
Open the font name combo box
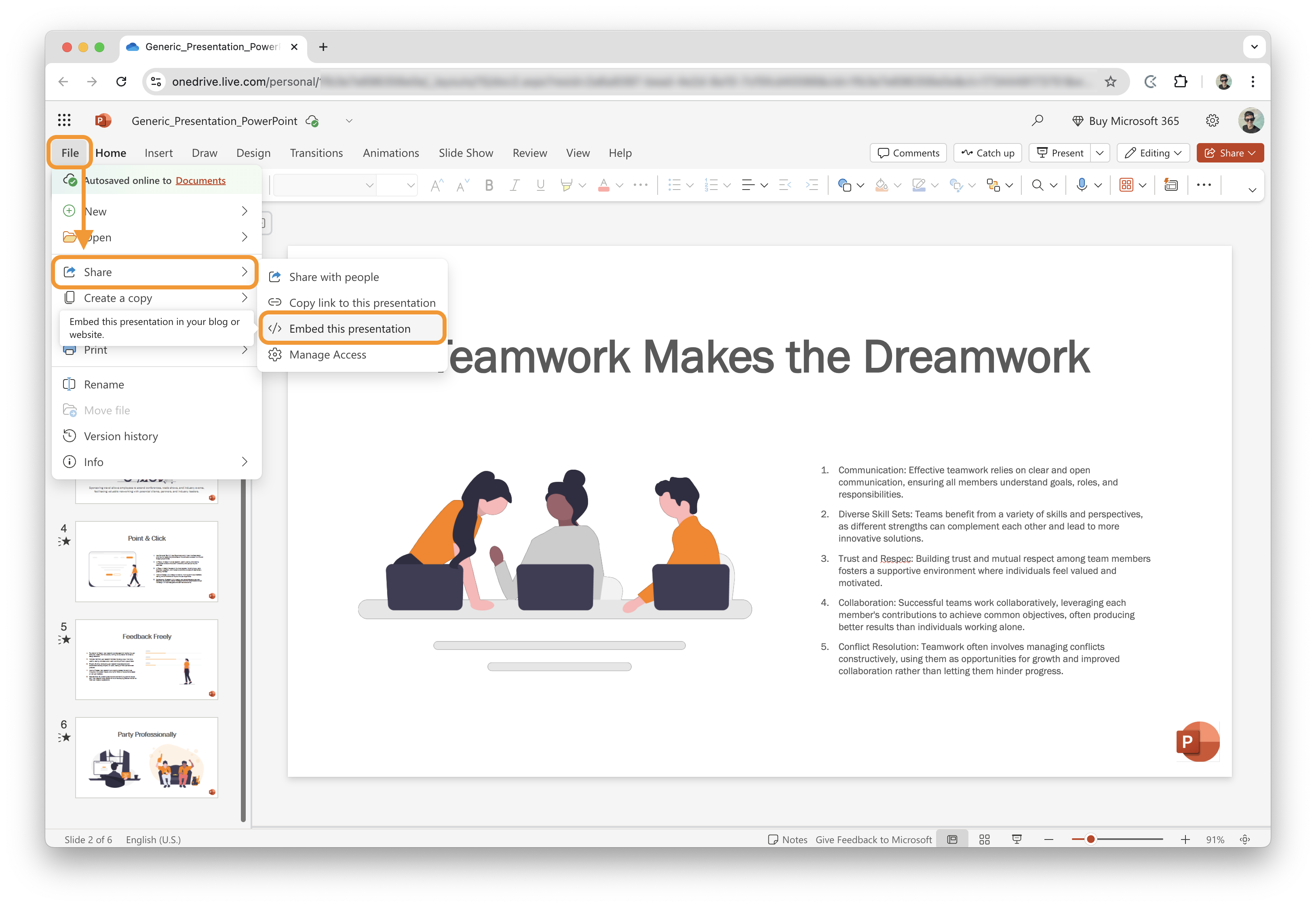[x=324, y=185]
